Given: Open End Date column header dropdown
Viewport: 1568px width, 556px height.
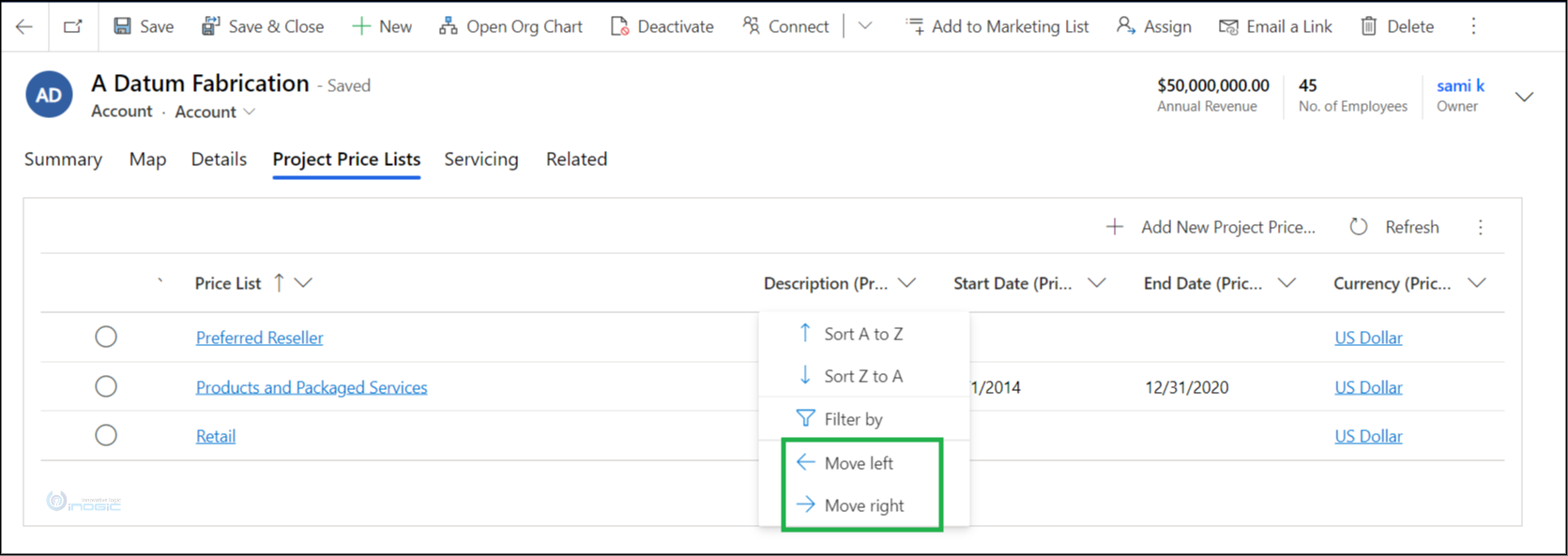Looking at the screenshot, I should 1286,283.
